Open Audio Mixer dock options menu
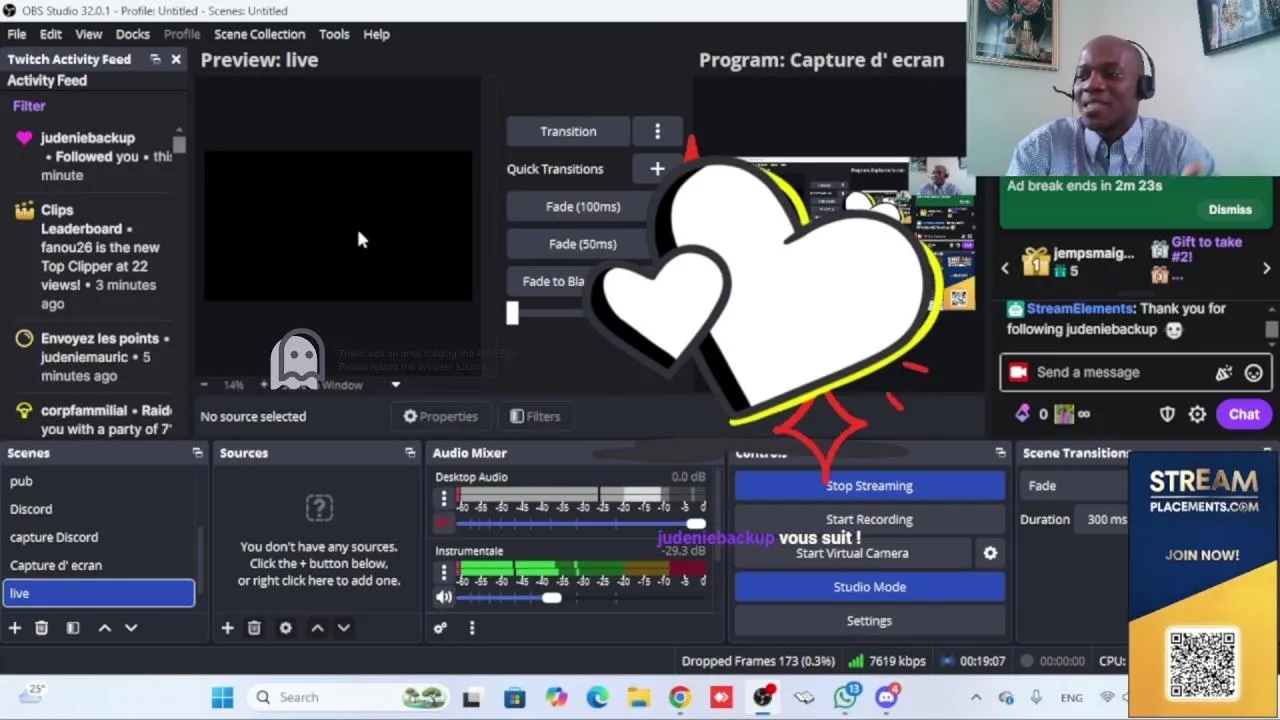This screenshot has width=1280, height=720. 472,628
